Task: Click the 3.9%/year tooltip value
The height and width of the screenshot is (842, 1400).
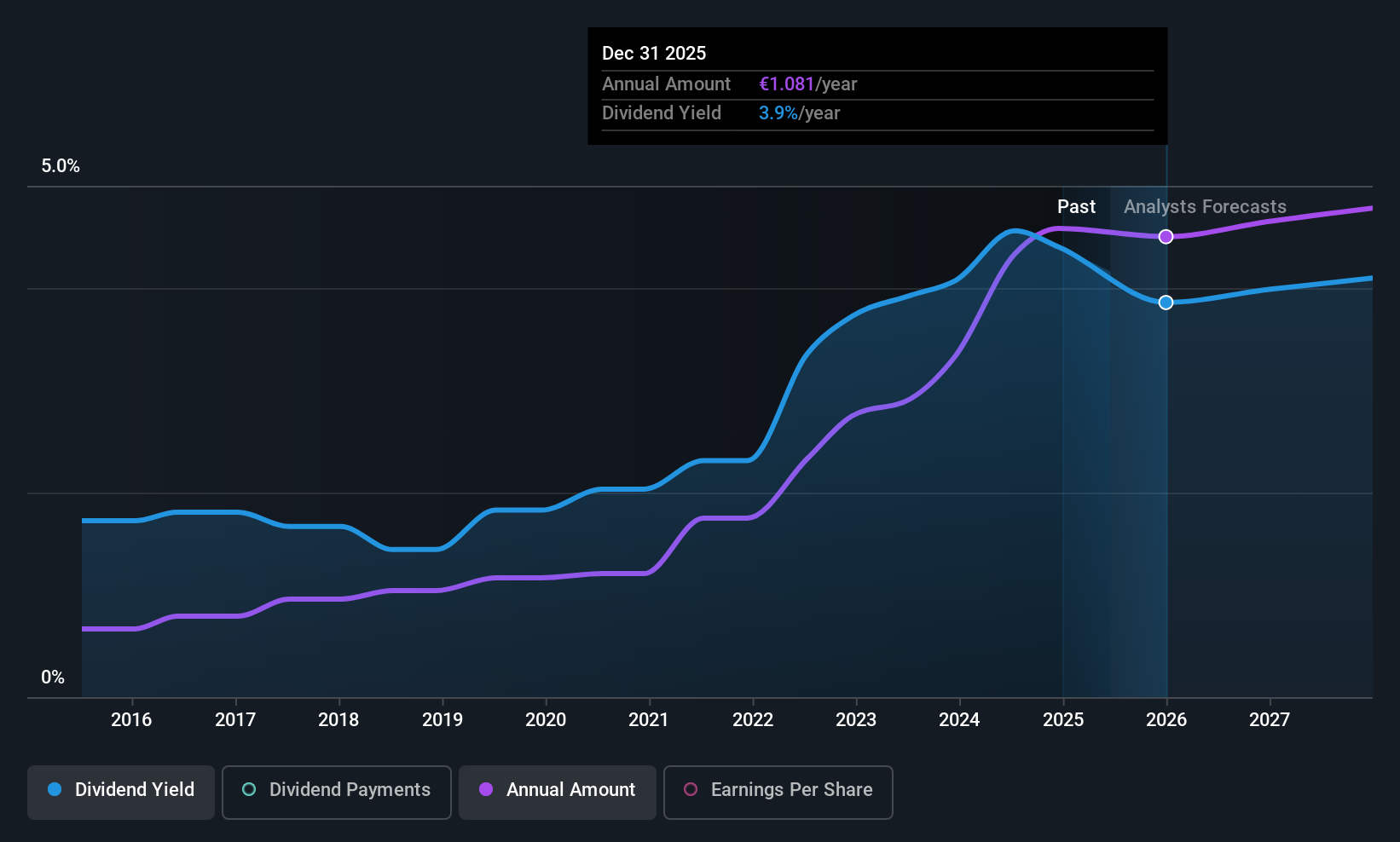Action: 799,113
